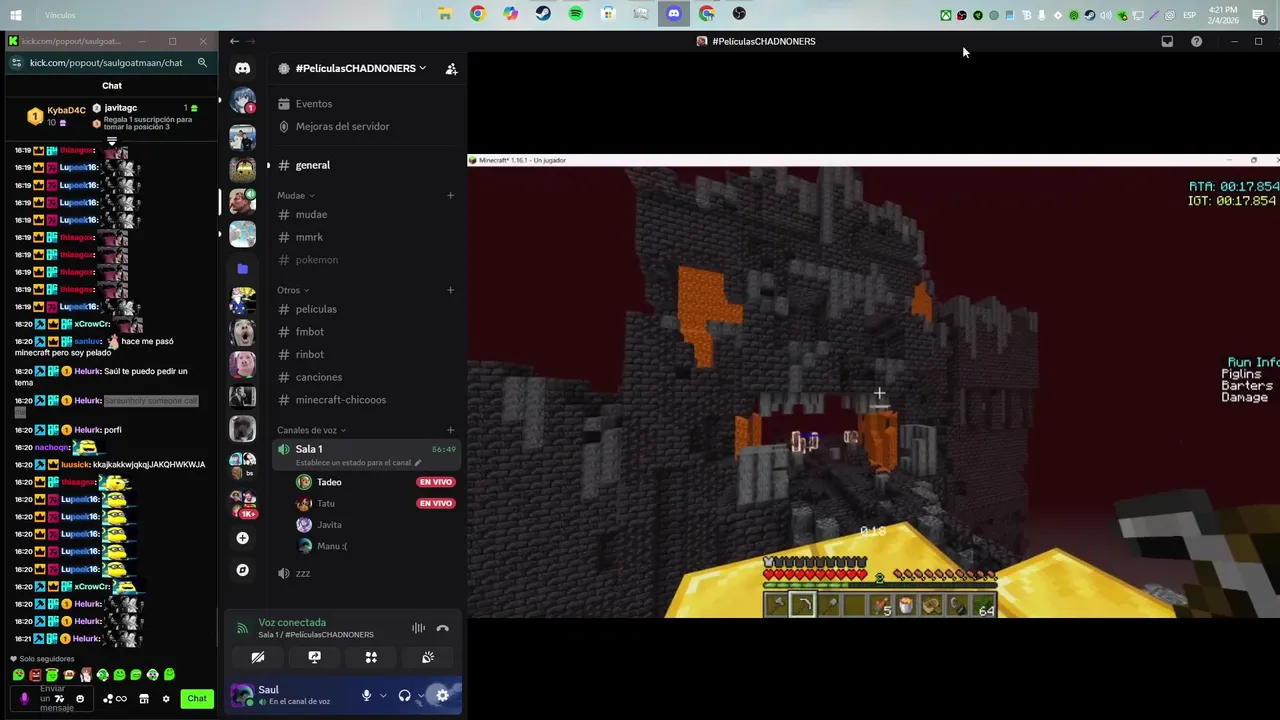1280x720 pixels.
Task: Create channel in Mudae category
Action: point(450,195)
